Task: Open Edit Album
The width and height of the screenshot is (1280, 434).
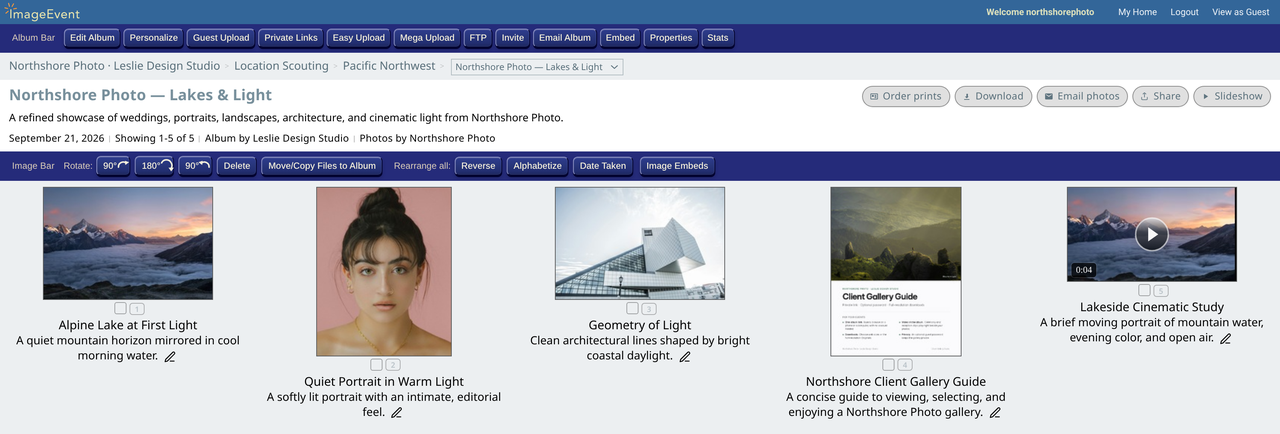Action: 92,38
